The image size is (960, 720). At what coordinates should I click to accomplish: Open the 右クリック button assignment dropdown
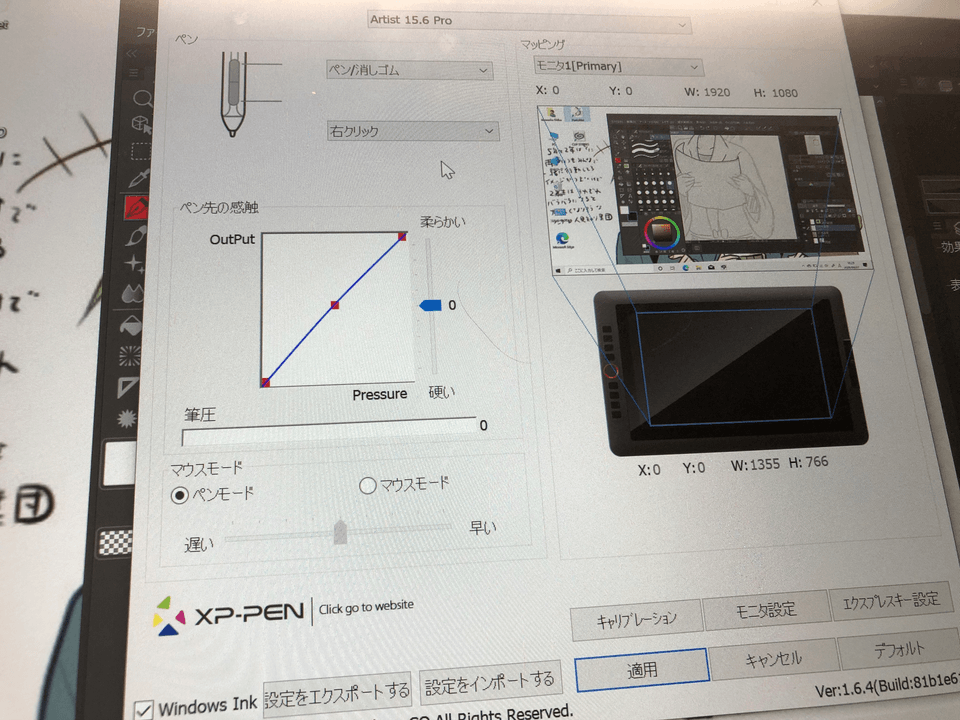tap(411, 131)
